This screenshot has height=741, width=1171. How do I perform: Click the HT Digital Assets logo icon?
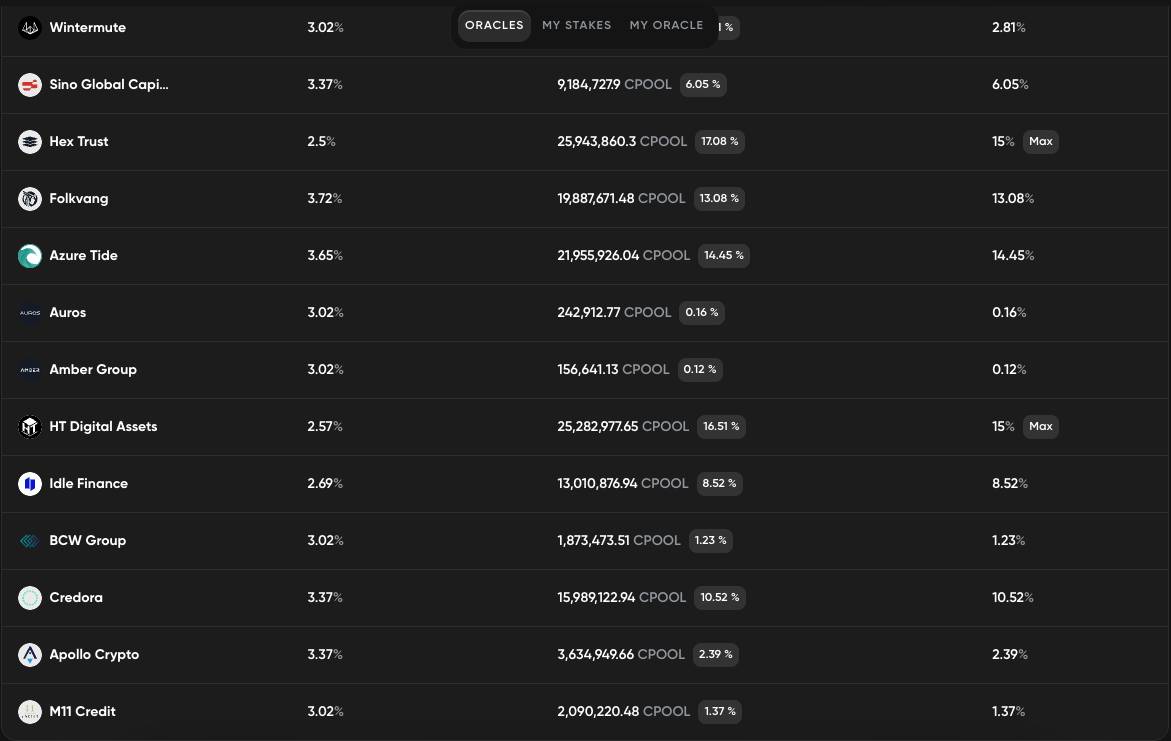pos(30,427)
